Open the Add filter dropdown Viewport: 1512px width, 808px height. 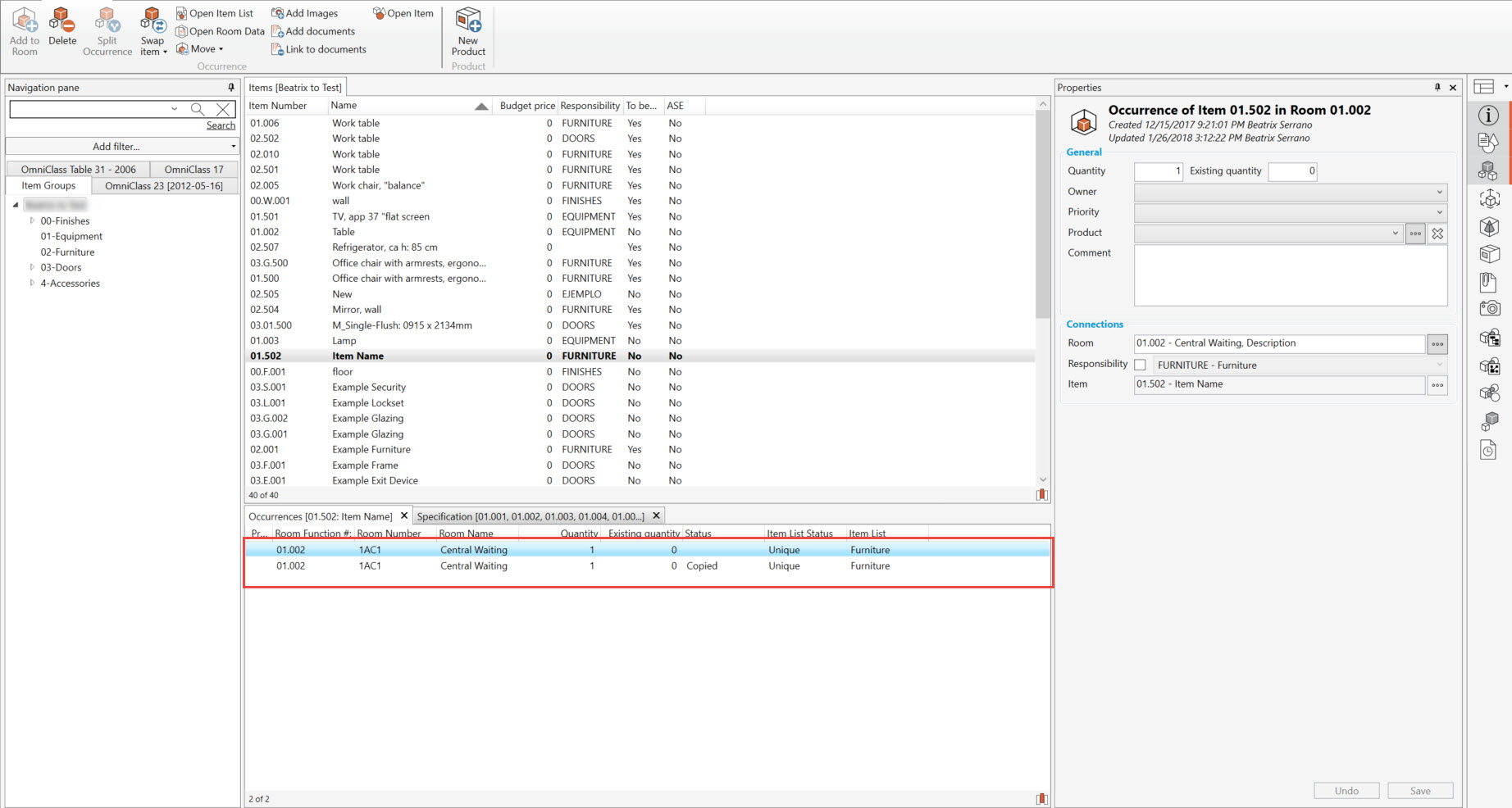(121, 147)
